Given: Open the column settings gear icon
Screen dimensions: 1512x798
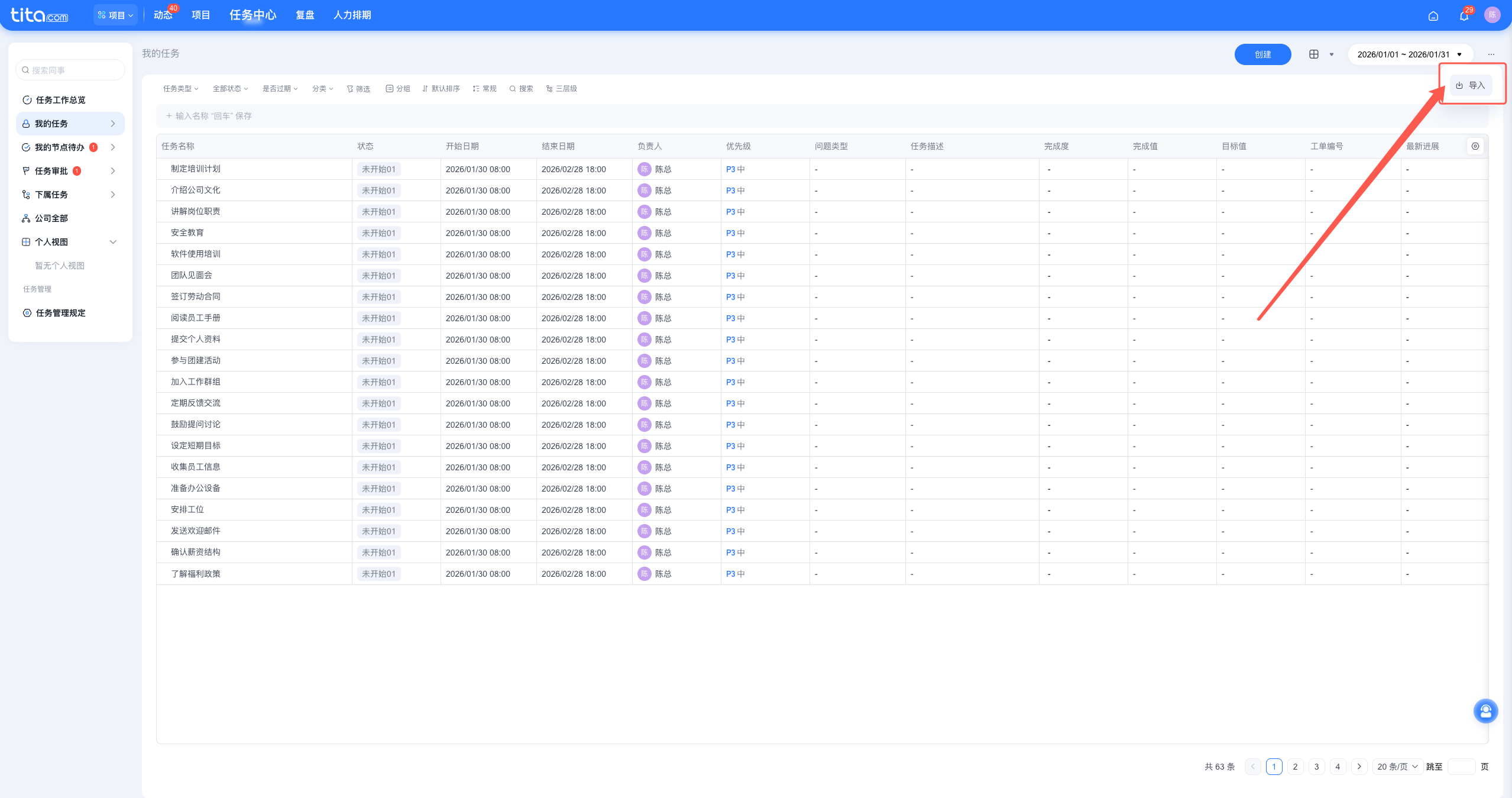Looking at the screenshot, I should (x=1475, y=146).
